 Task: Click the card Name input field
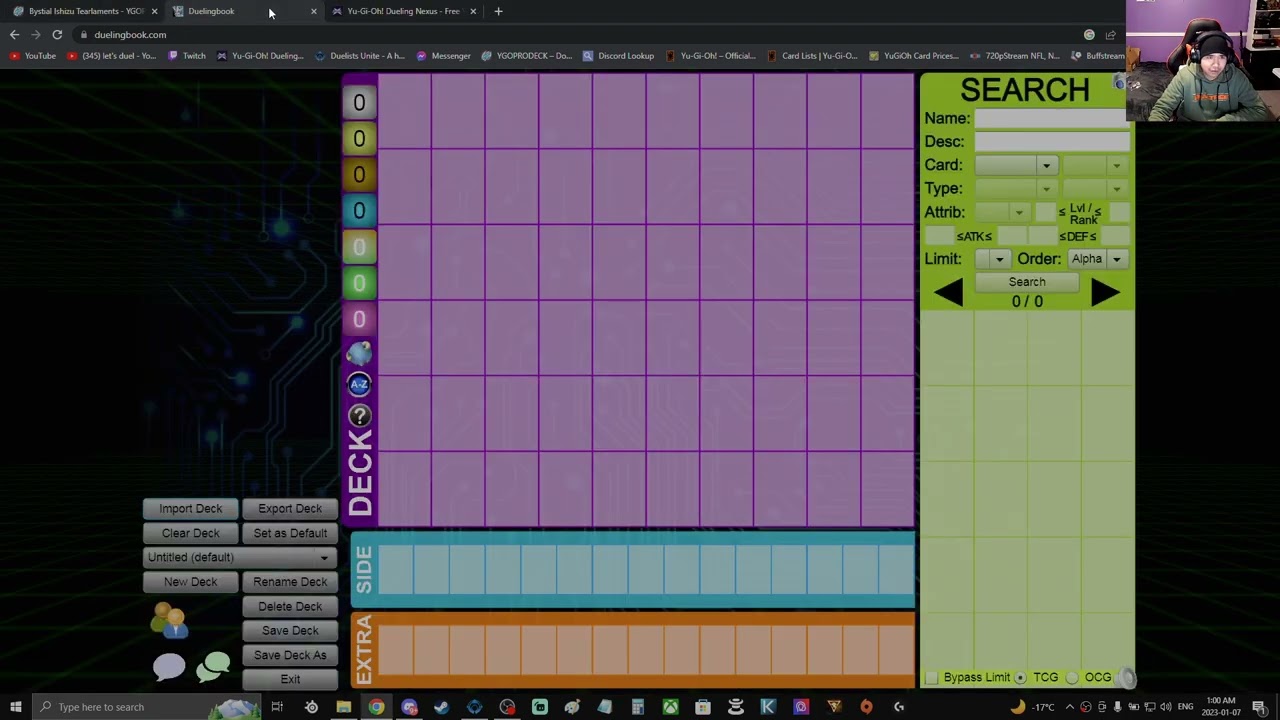pos(1052,118)
